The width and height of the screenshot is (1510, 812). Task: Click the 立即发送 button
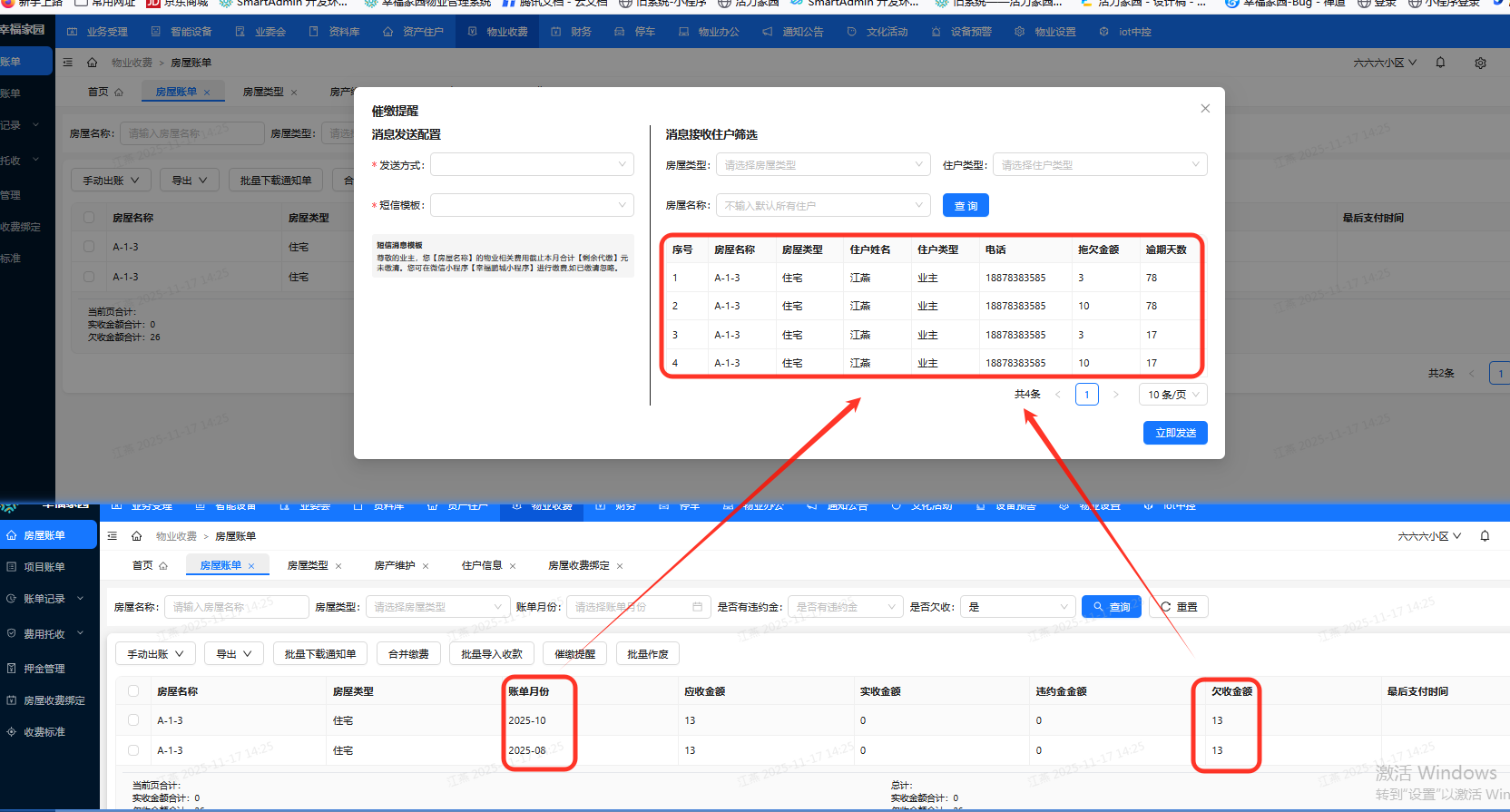tap(1175, 433)
